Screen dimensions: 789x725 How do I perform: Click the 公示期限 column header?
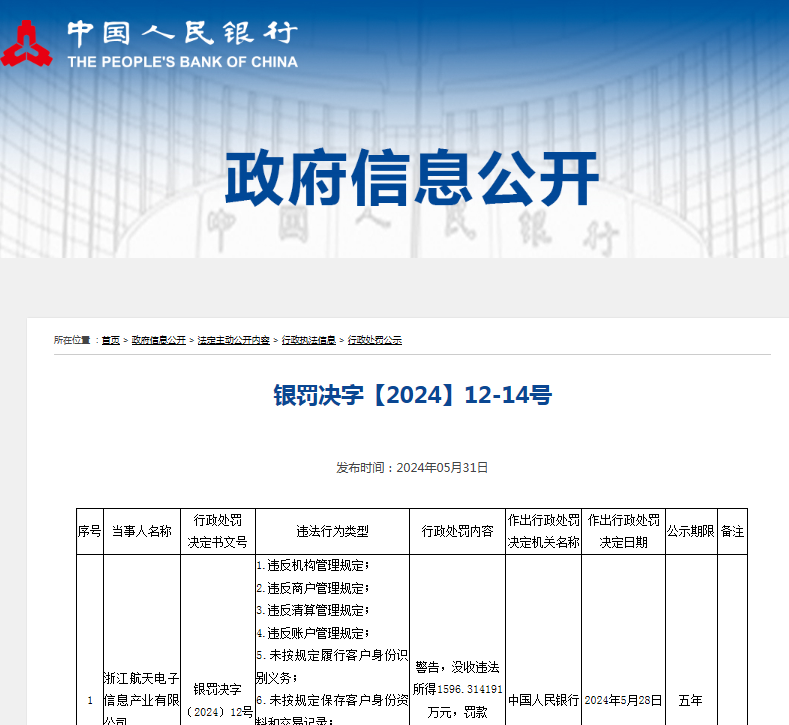(x=691, y=532)
